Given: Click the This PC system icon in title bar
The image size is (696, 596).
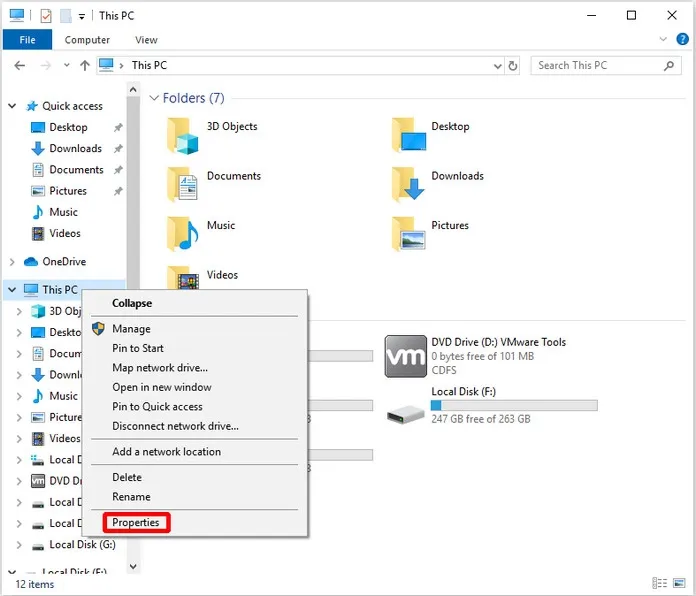Looking at the screenshot, I should (17, 16).
